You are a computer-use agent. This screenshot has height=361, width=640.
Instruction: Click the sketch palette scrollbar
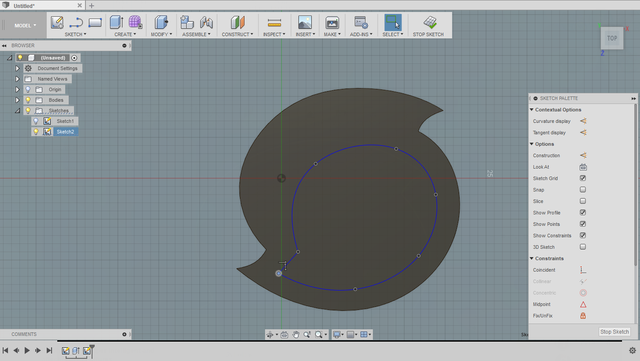635,184
